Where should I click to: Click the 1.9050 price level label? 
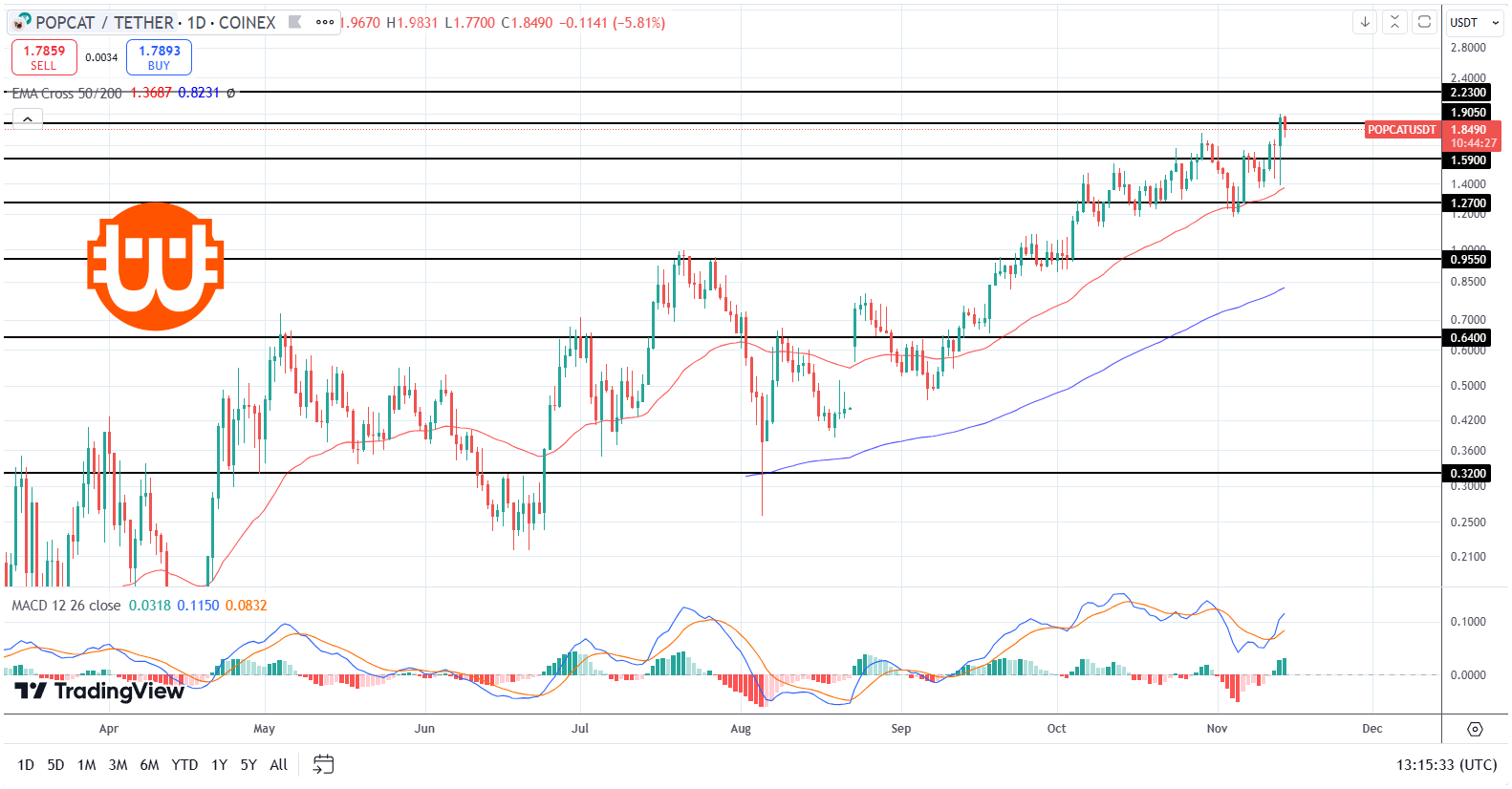[x=1468, y=113]
